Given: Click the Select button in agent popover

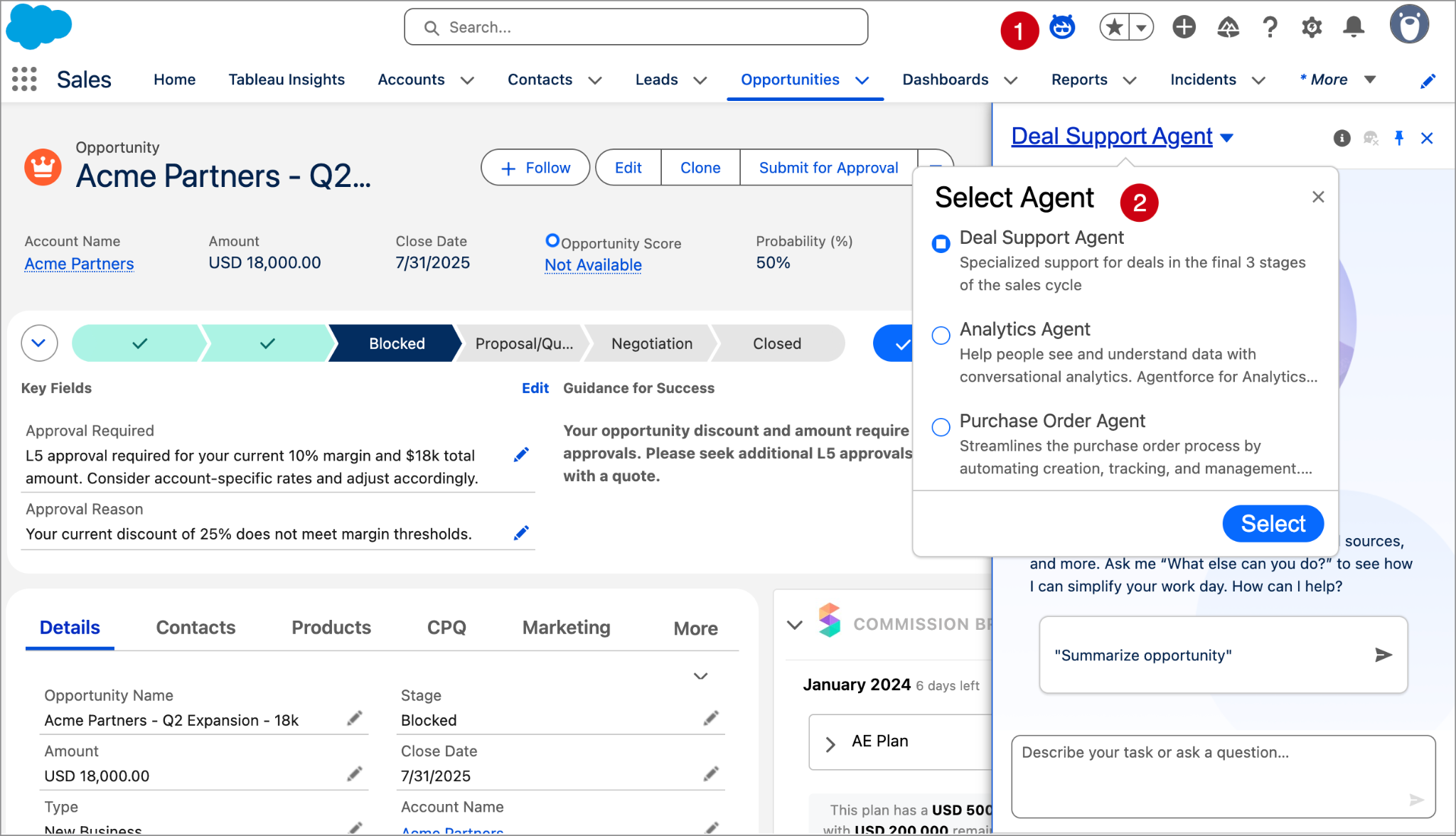Looking at the screenshot, I should click(1273, 524).
